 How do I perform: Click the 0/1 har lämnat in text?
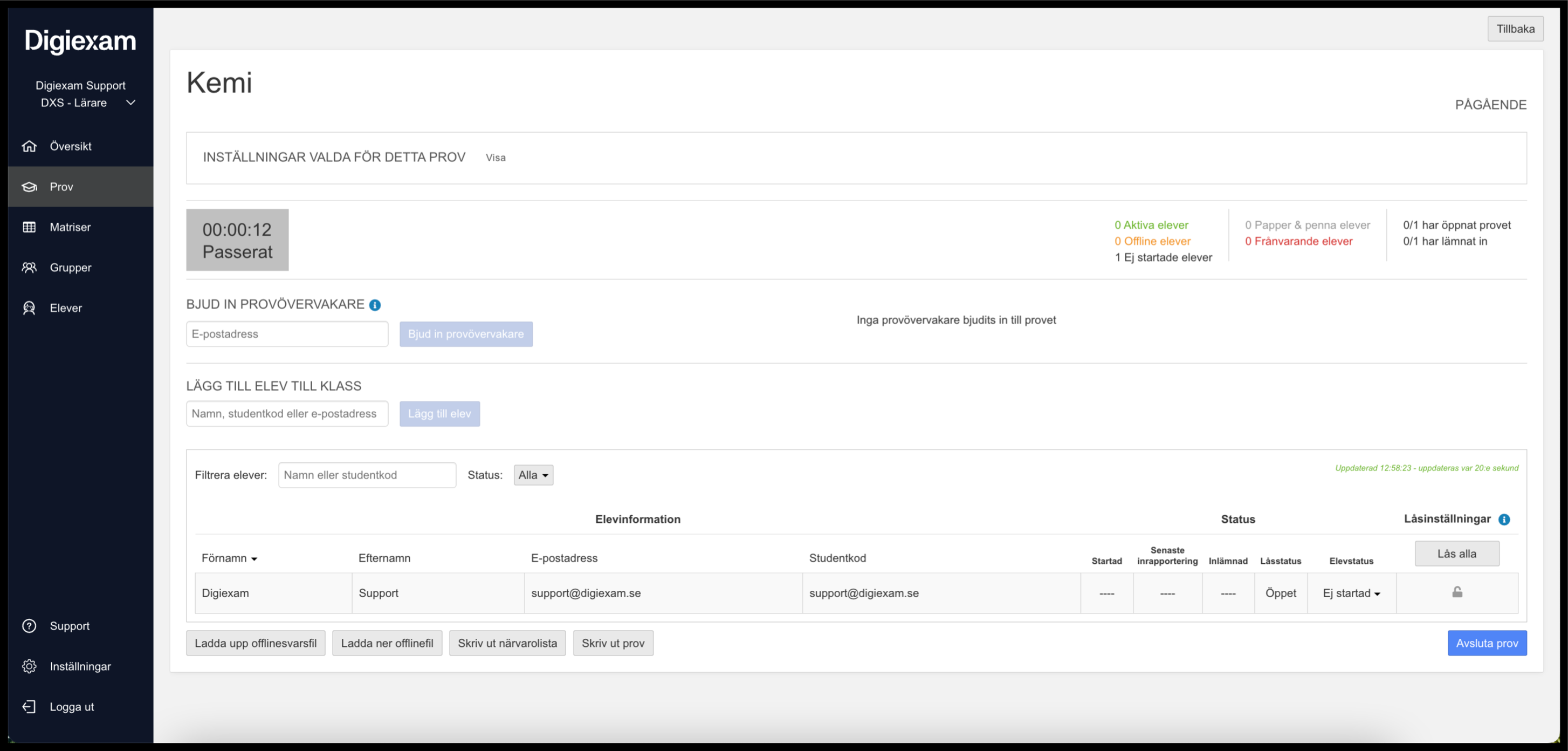[x=1445, y=241]
